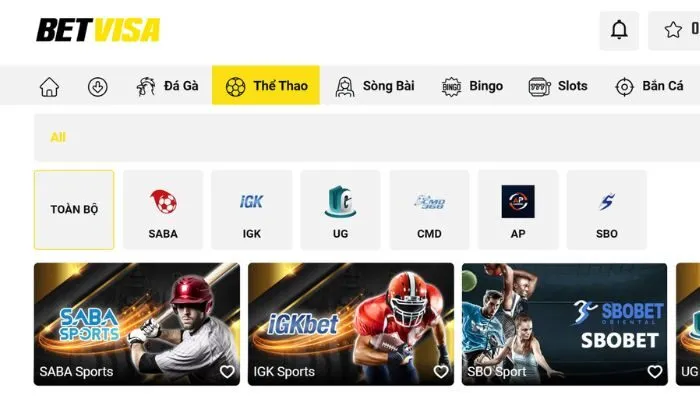Screen dimensions: 700x420
Task: Click the All filter link
Action: pyautogui.click(x=58, y=137)
